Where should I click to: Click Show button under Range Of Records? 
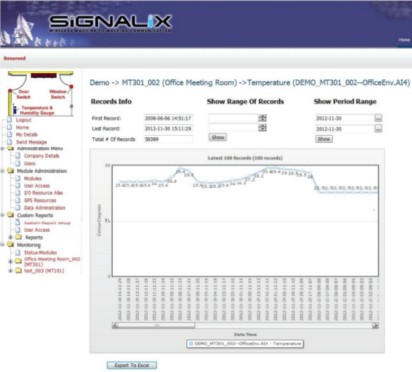(x=218, y=137)
